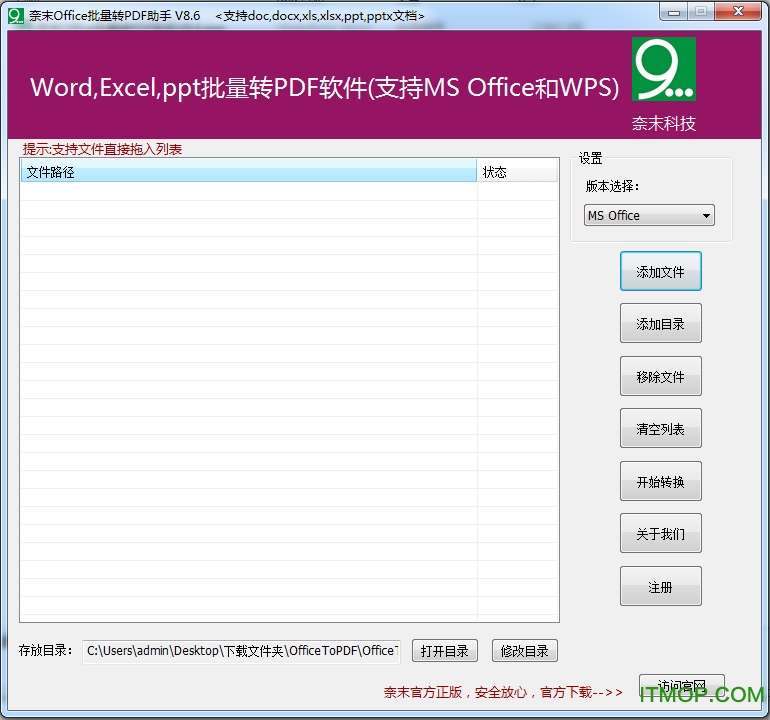Click the 存放目录 label
The width and height of the screenshot is (770, 720).
click(x=45, y=650)
